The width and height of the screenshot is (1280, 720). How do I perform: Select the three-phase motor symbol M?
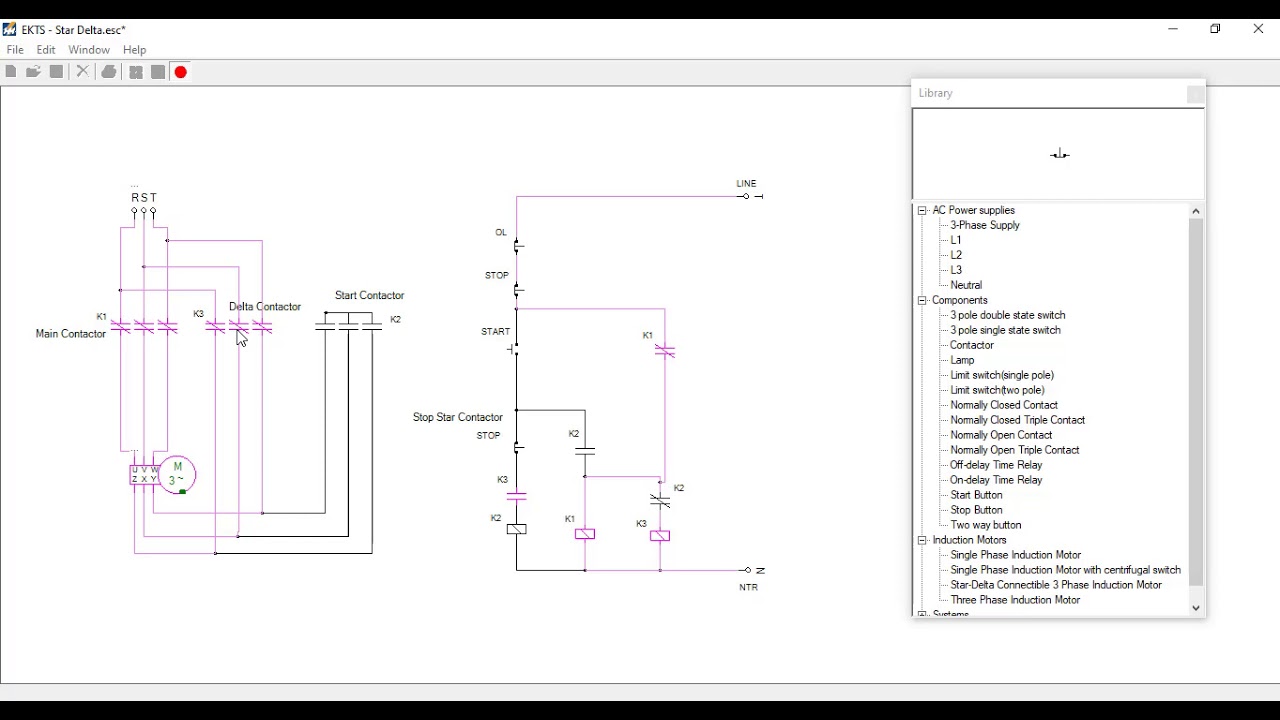tap(177, 475)
